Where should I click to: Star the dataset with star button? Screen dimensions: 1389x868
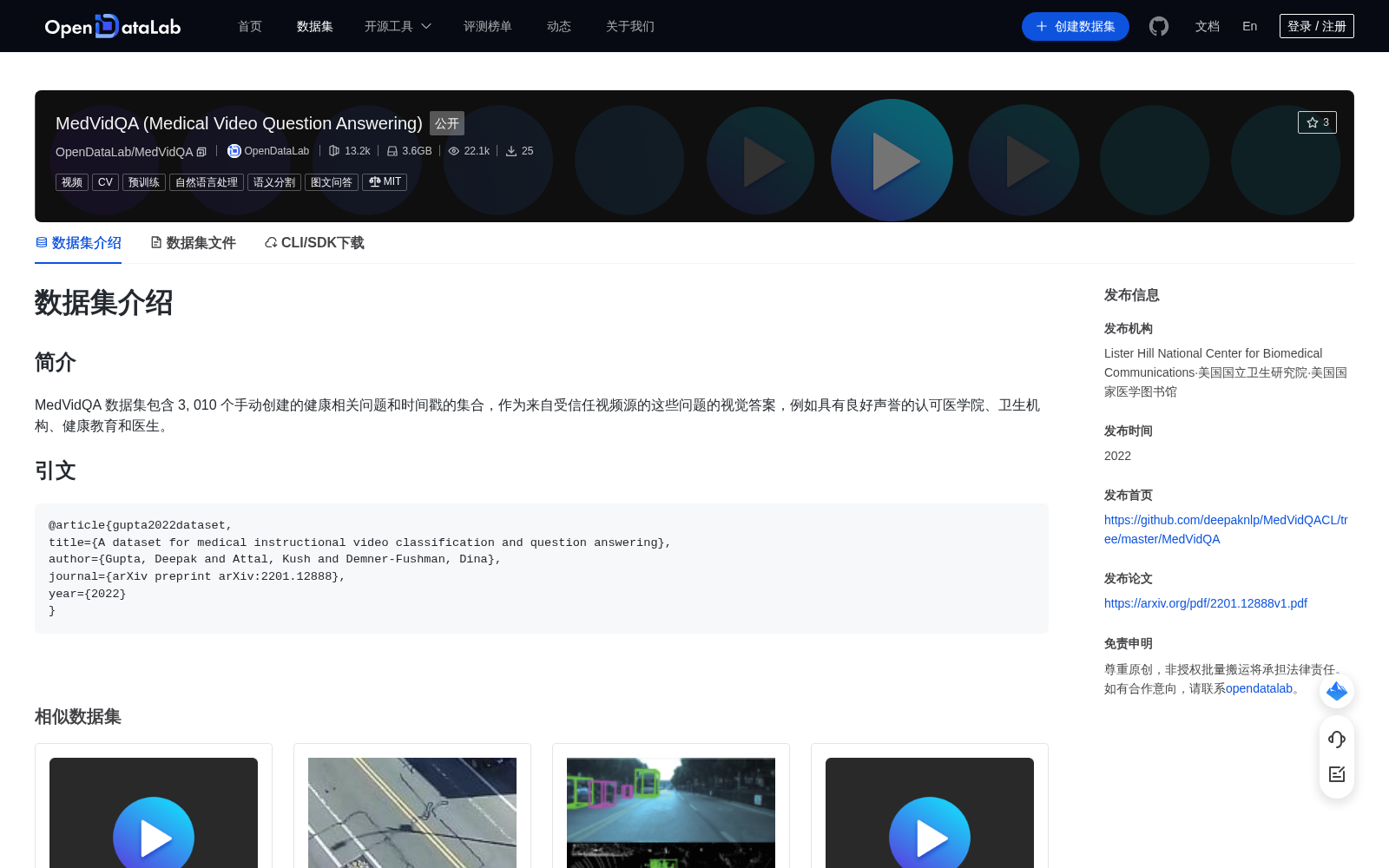pos(1317,122)
